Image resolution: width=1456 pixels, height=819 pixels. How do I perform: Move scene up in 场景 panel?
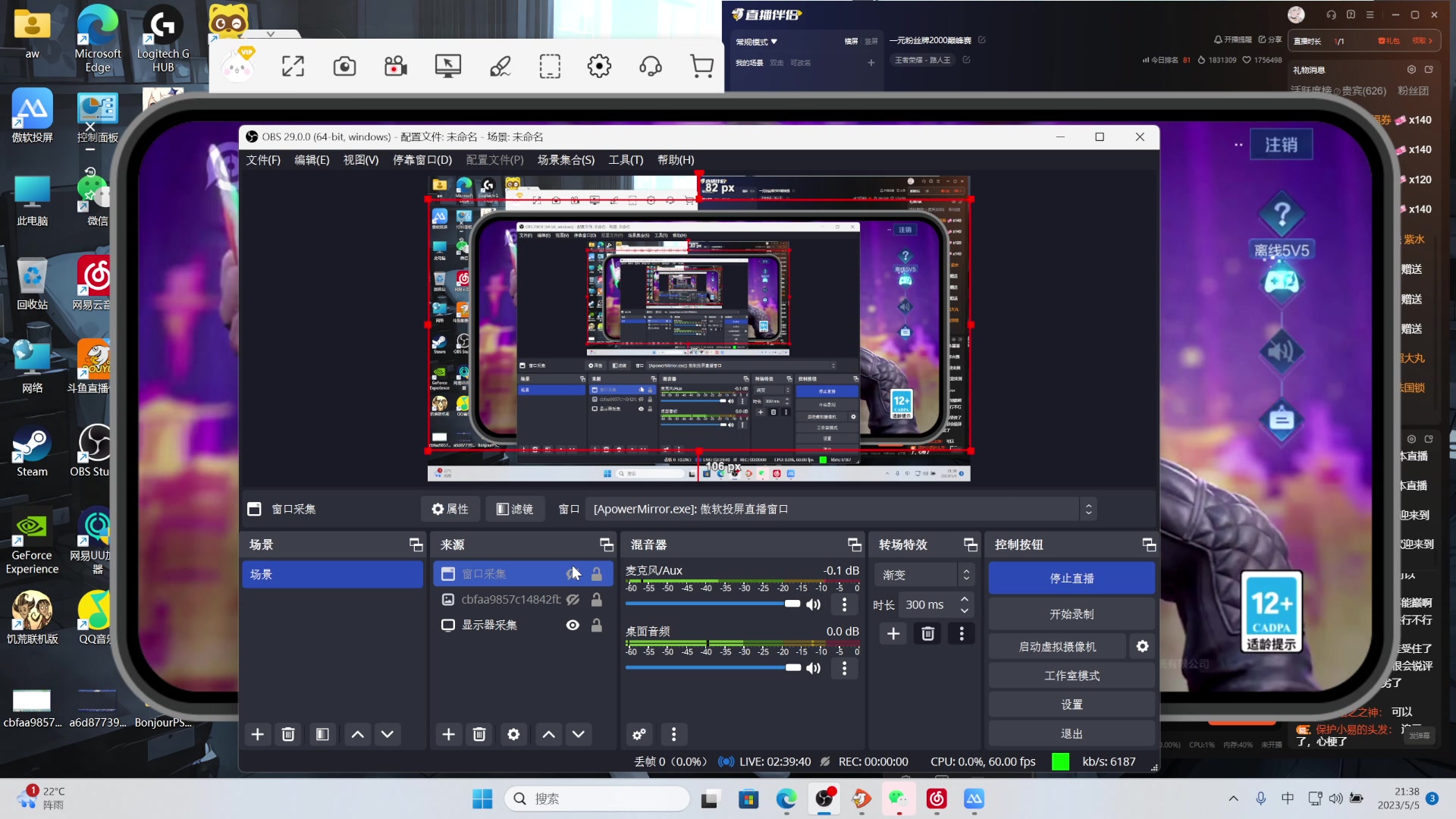click(x=358, y=734)
